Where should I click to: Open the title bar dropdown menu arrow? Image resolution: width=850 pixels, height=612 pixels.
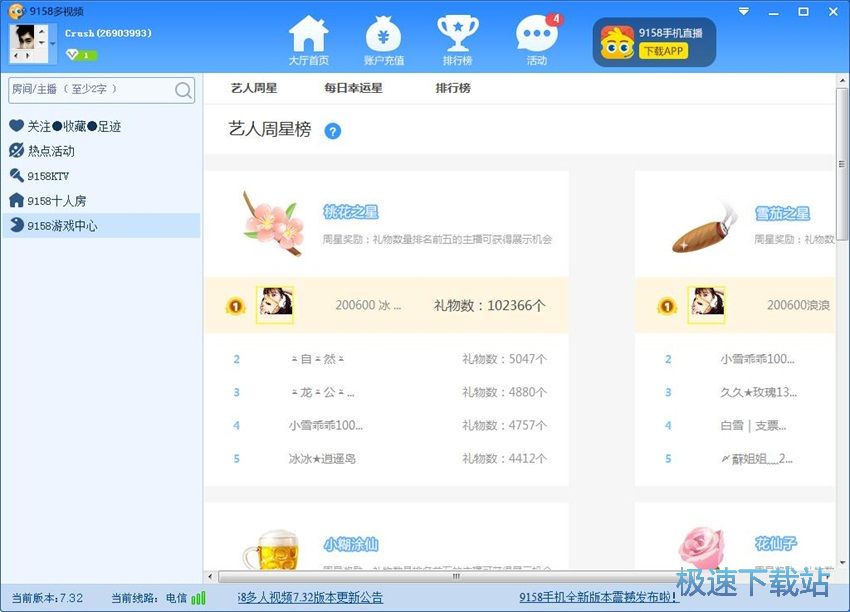point(744,11)
